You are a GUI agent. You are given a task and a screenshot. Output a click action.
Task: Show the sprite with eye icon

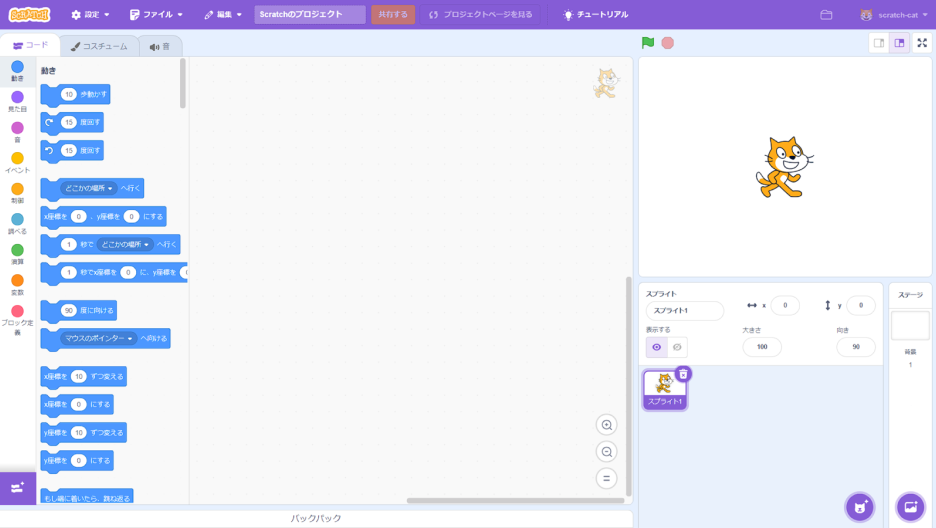(x=656, y=347)
